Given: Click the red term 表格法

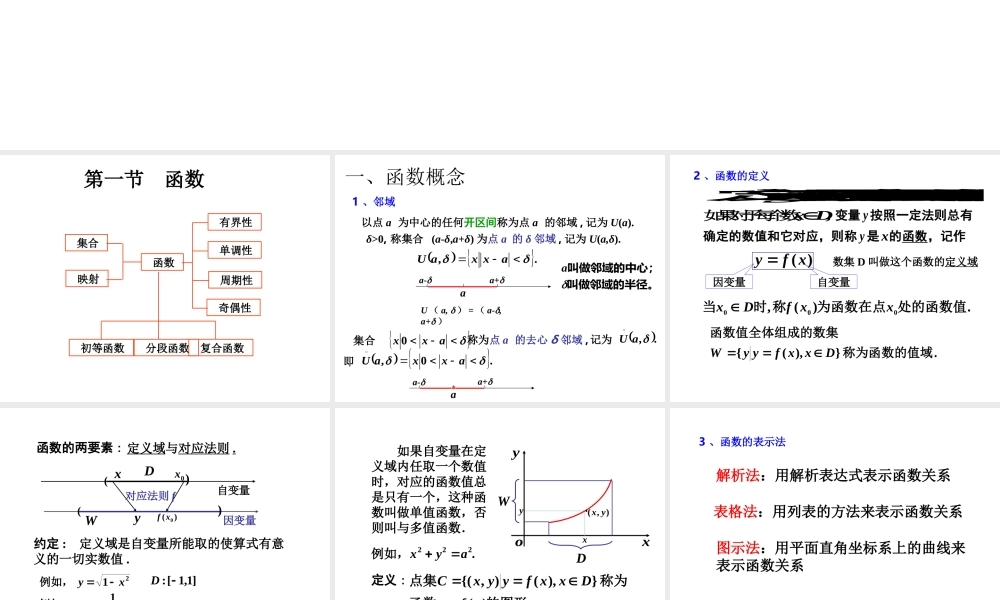Looking at the screenshot, I should pyautogui.click(x=735, y=511).
